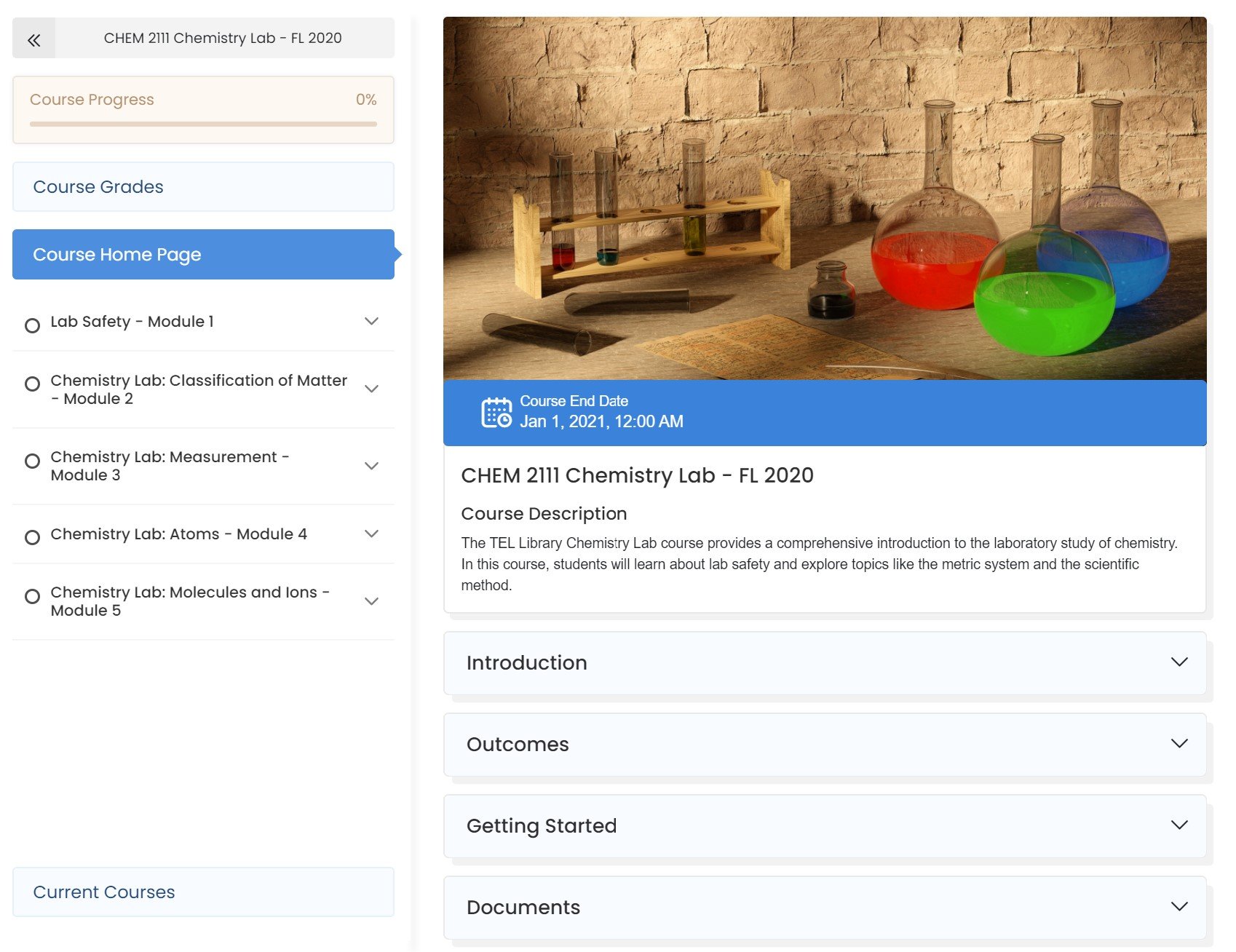Expand Measurement Module 3 chevron
This screenshot has width=1236, height=952.
371,466
